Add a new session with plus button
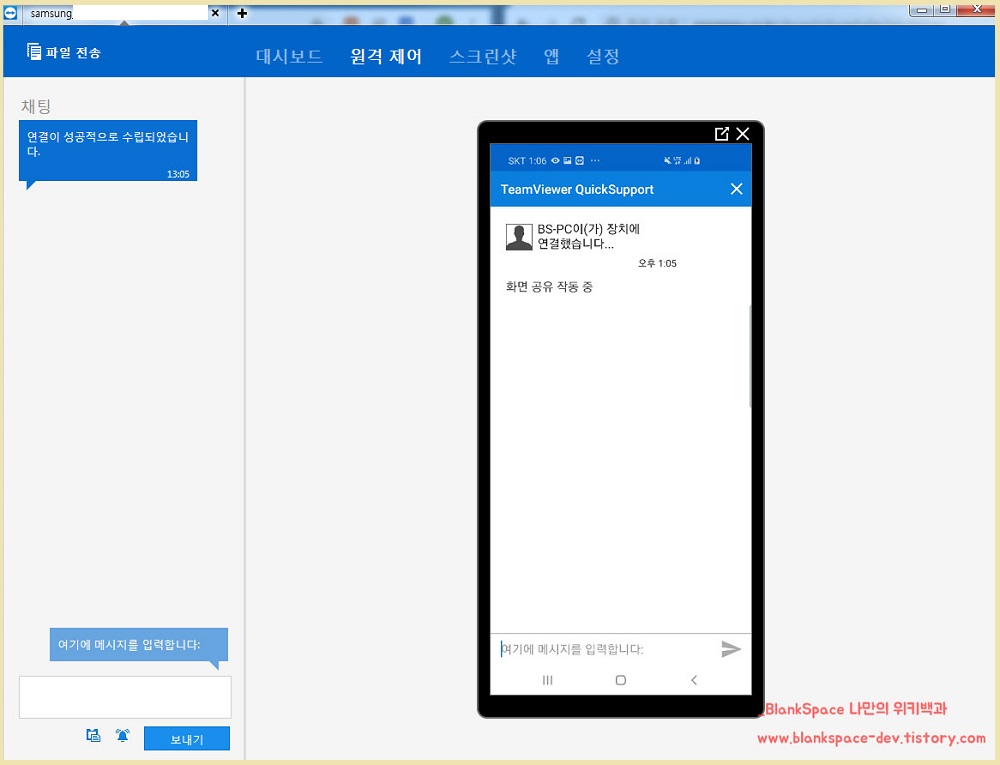The width and height of the screenshot is (1000, 765). [242, 13]
